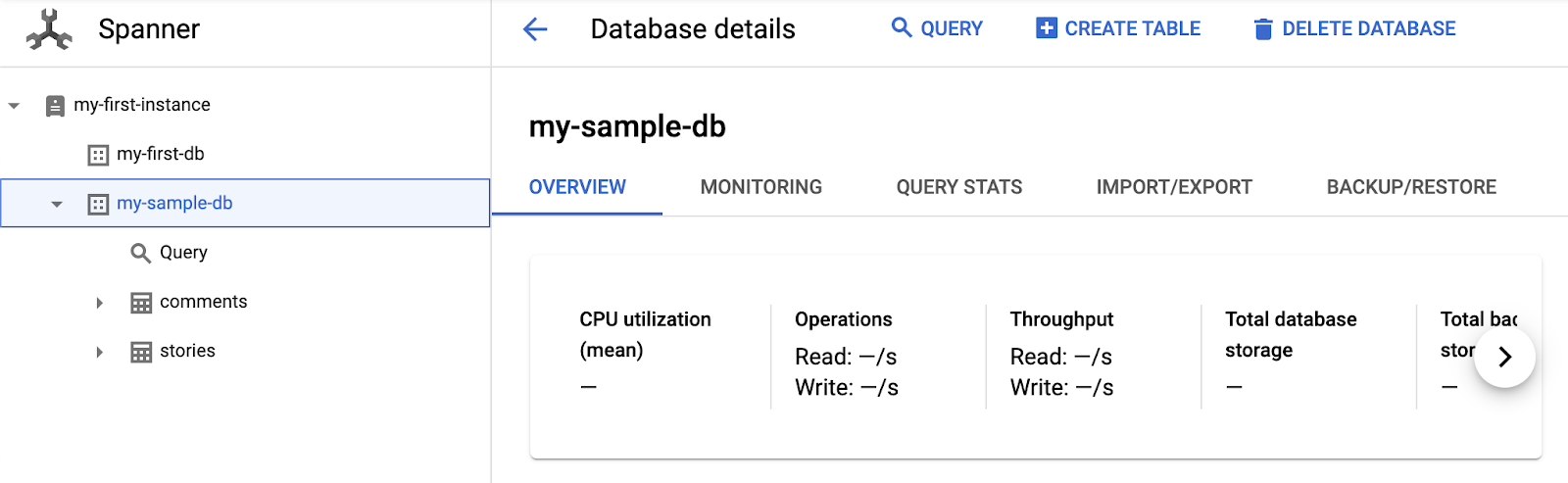The height and width of the screenshot is (483, 1568).
Task: Click the my-first-db database icon
Action: tap(98, 155)
